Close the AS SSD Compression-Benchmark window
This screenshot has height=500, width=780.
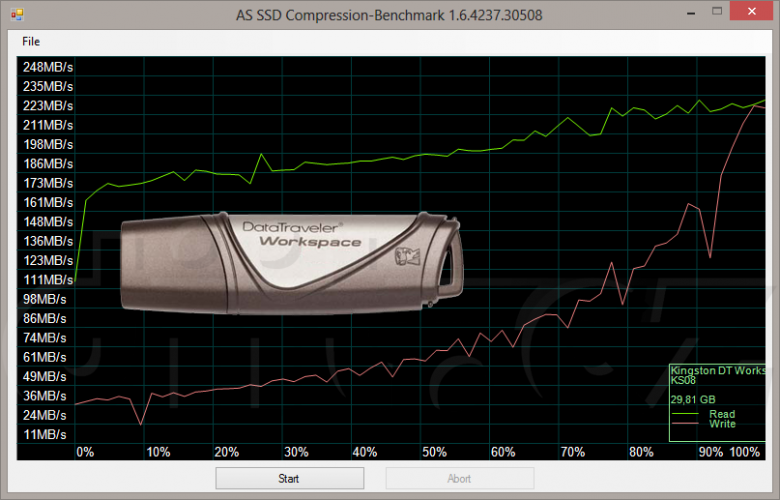pyautogui.click(x=752, y=11)
